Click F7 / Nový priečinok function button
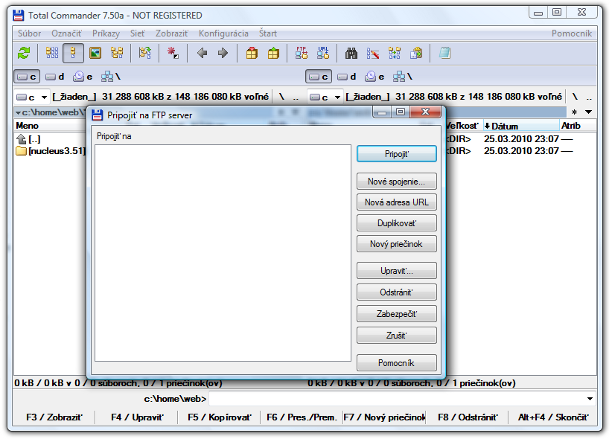 pos(384,417)
